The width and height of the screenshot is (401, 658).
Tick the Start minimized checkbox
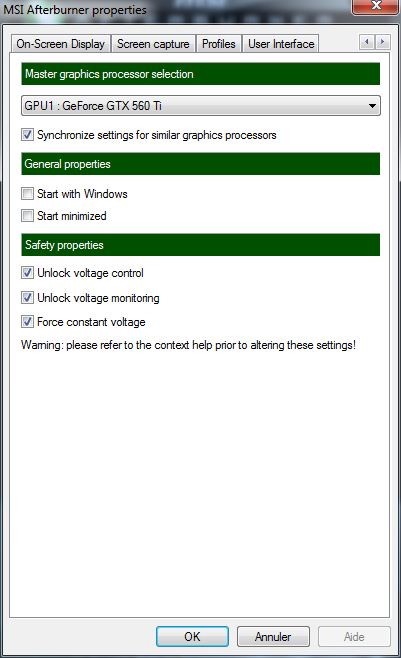click(x=28, y=216)
